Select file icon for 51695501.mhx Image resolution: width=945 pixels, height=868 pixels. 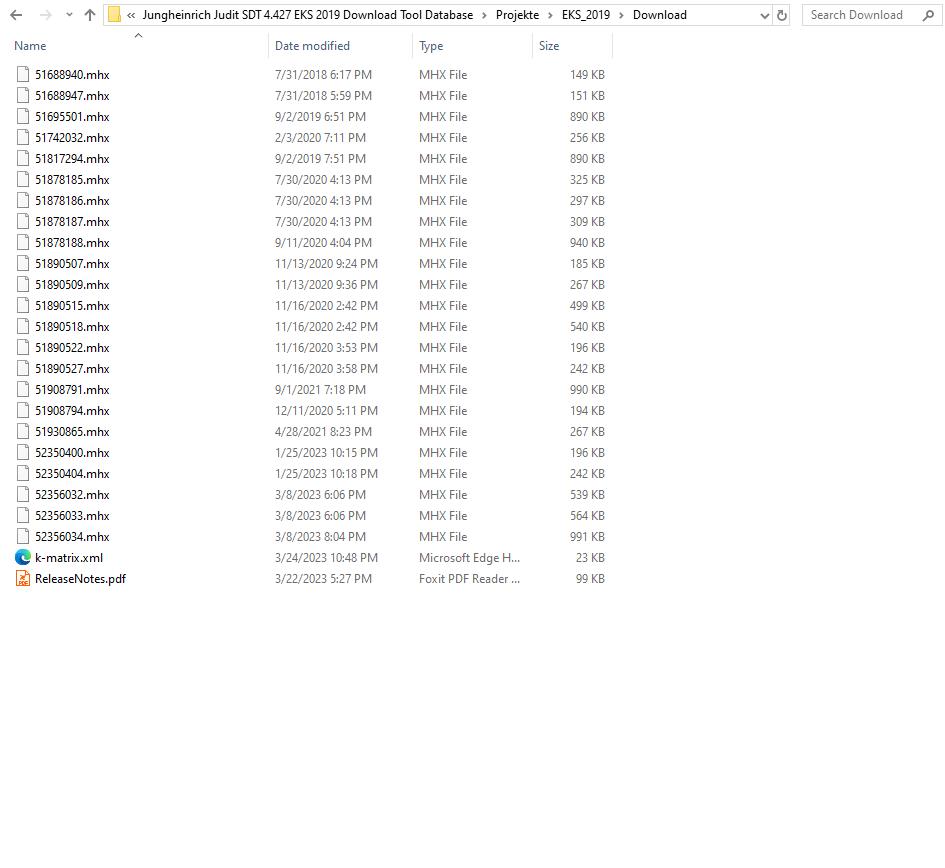pyautogui.click(x=23, y=116)
